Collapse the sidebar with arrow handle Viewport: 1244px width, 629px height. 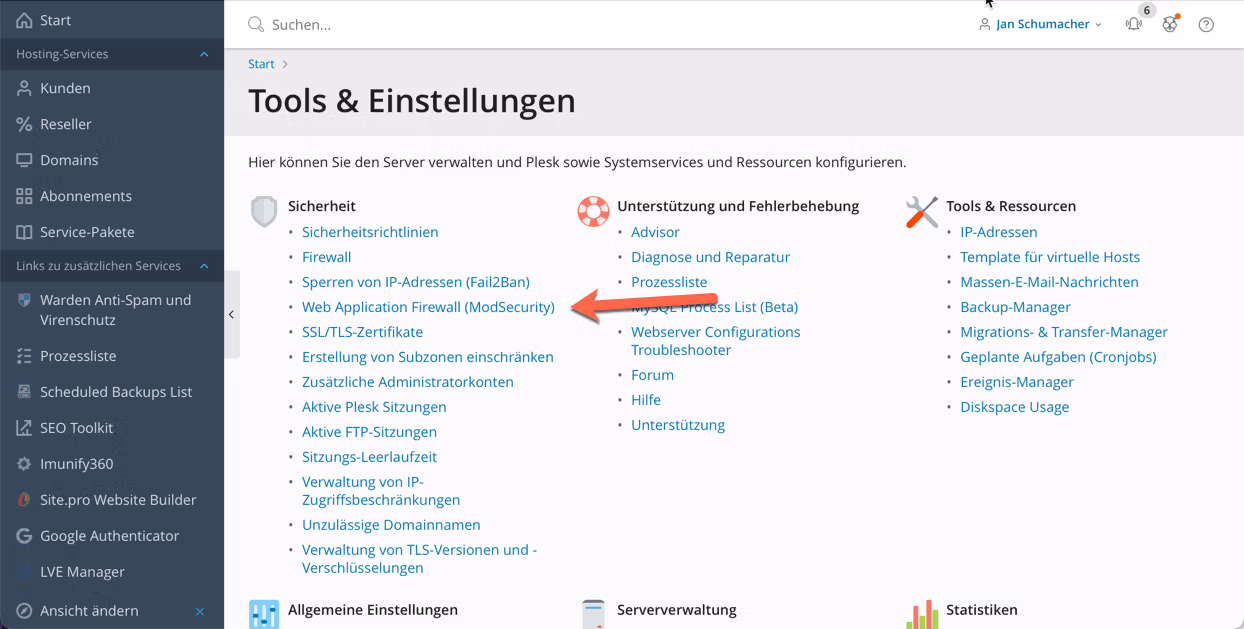231,314
